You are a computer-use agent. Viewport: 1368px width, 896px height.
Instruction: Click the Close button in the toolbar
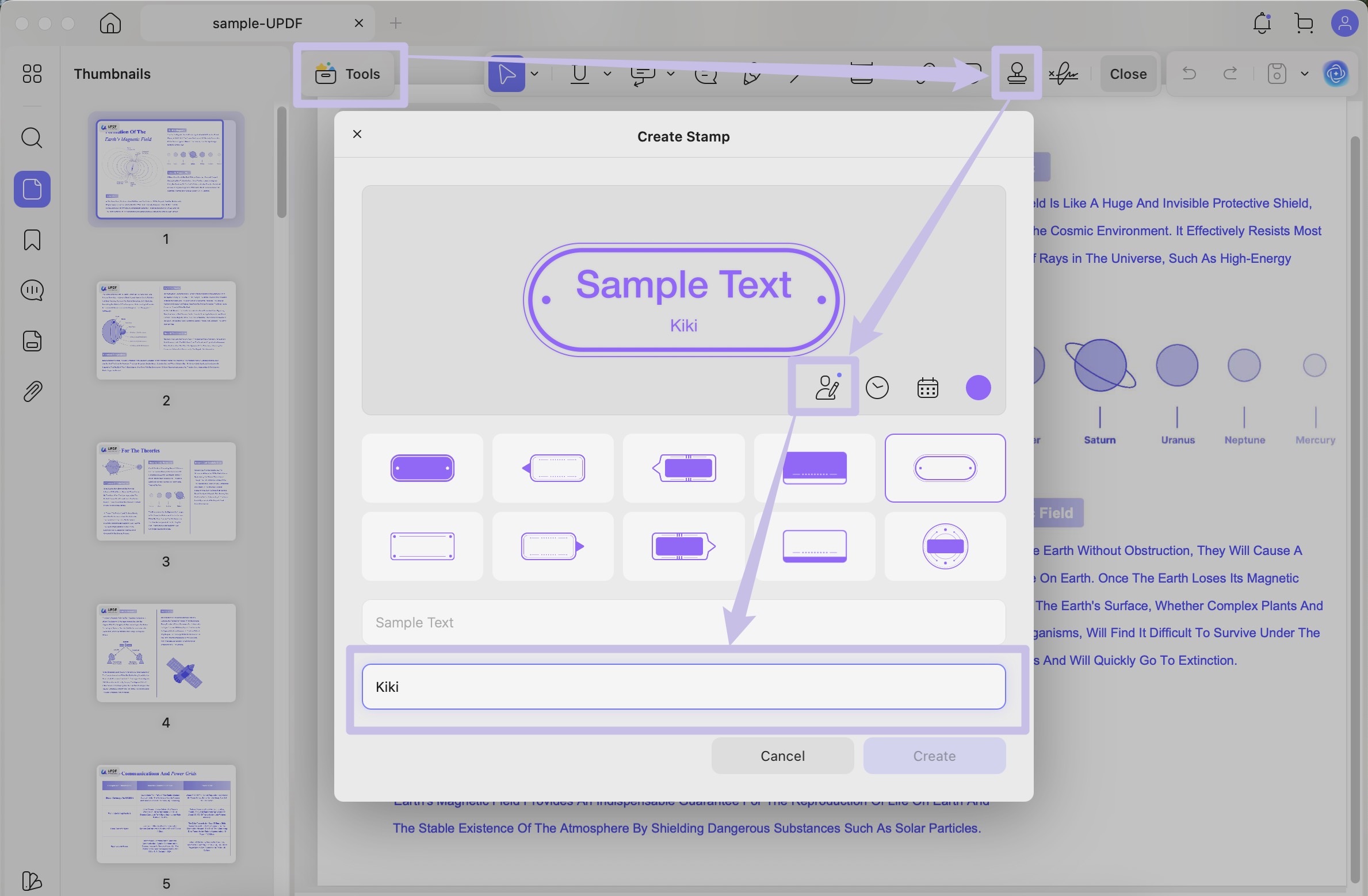coord(1127,74)
